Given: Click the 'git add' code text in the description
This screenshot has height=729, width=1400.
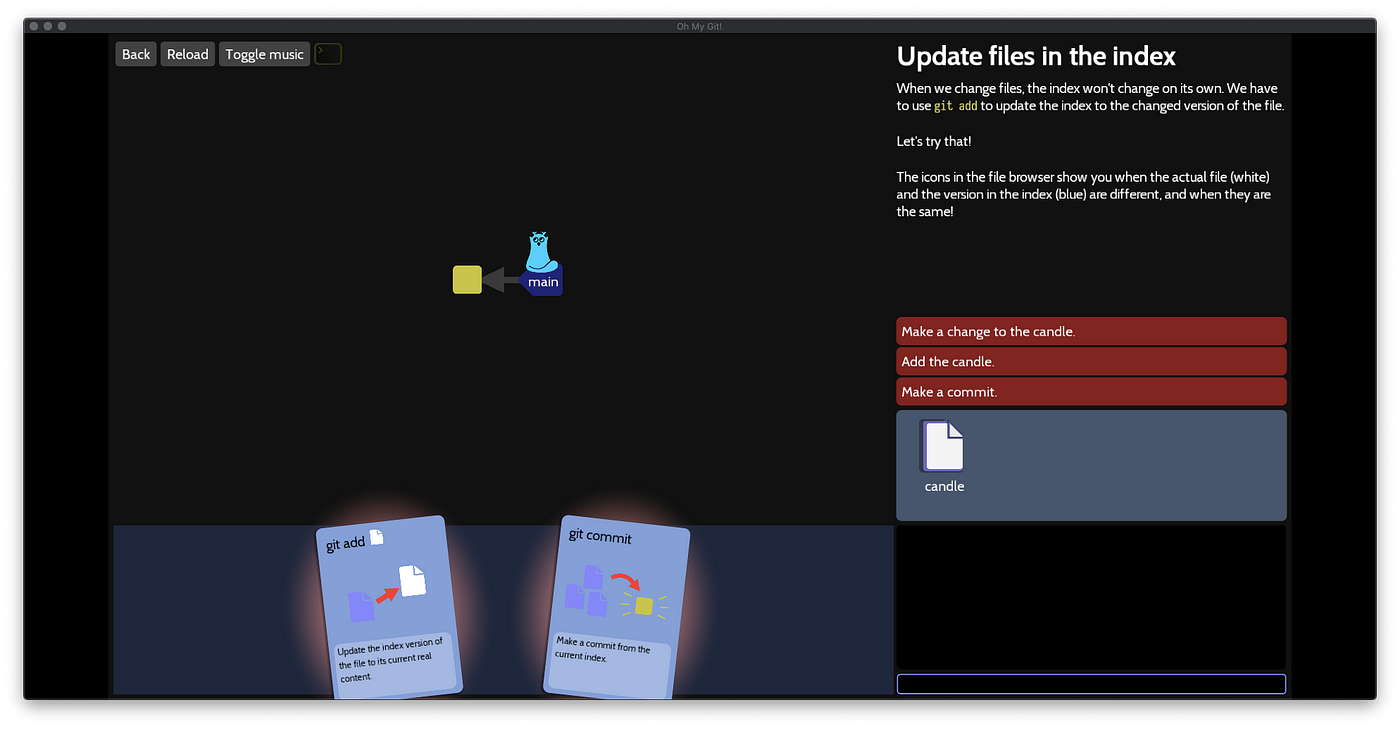Looking at the screenshot, I should (955, 106).
